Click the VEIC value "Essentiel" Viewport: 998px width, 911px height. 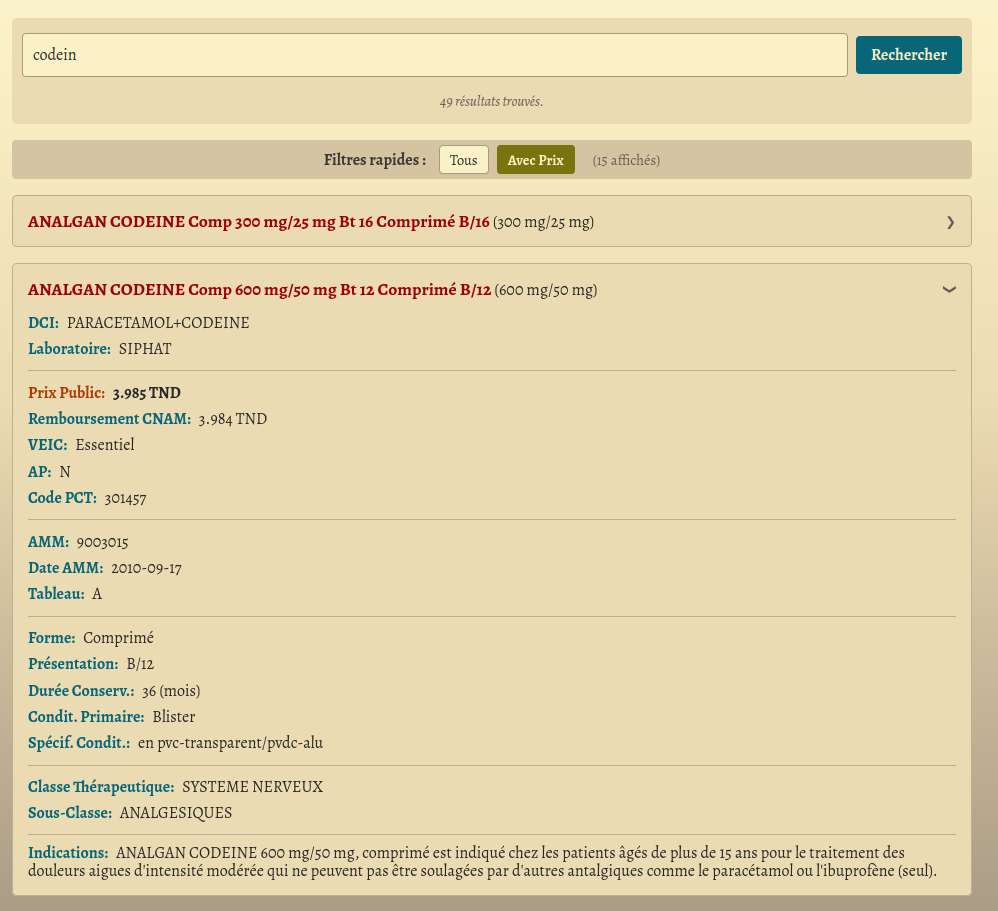click(x=105, y=444)
